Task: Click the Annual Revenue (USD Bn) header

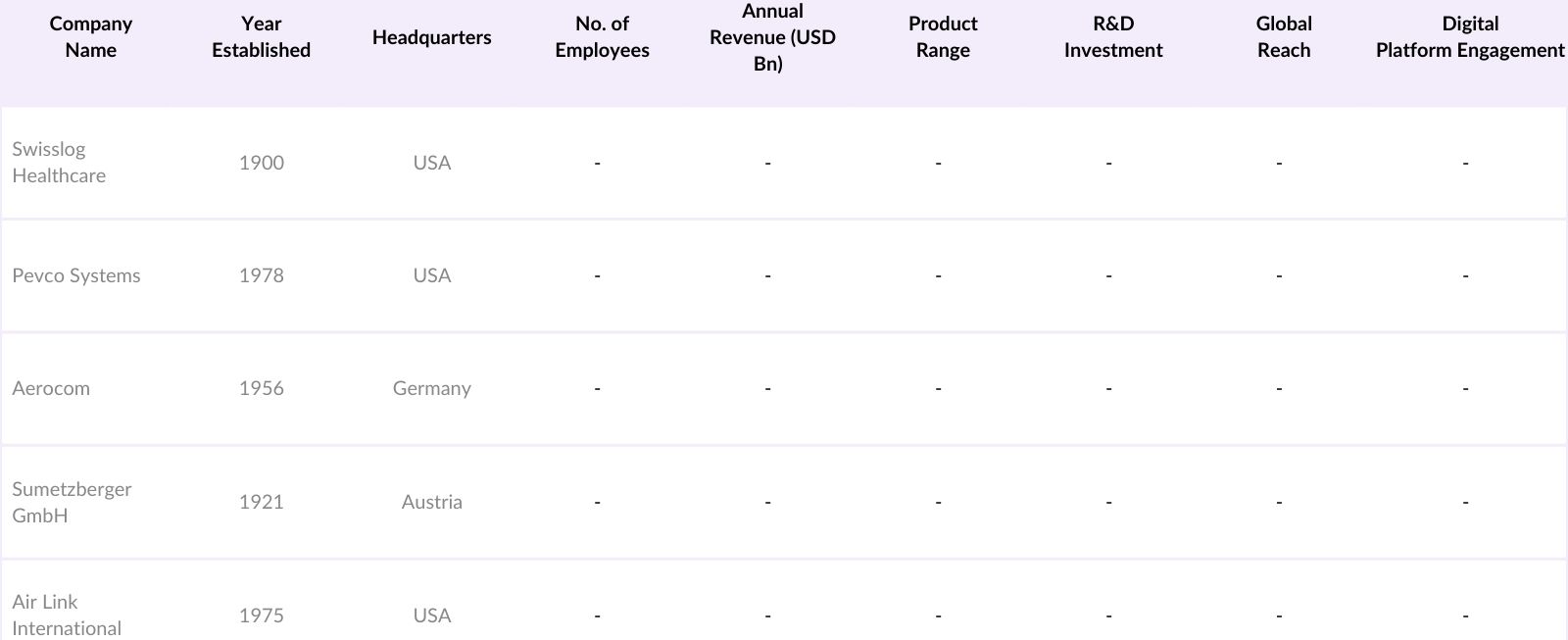Action: (x=772, y=37)
